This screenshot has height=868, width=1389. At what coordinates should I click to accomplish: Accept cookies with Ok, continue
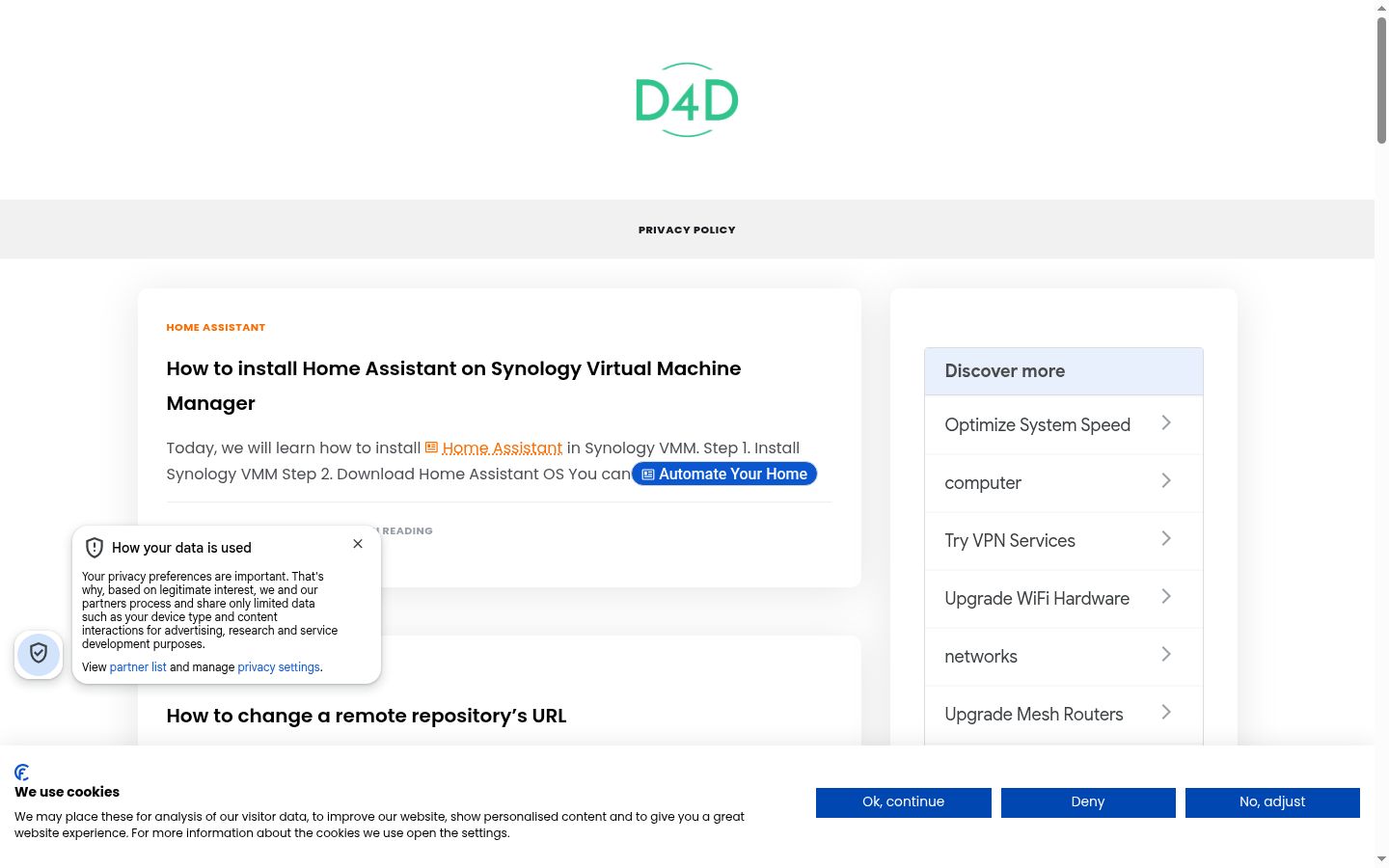904,802
